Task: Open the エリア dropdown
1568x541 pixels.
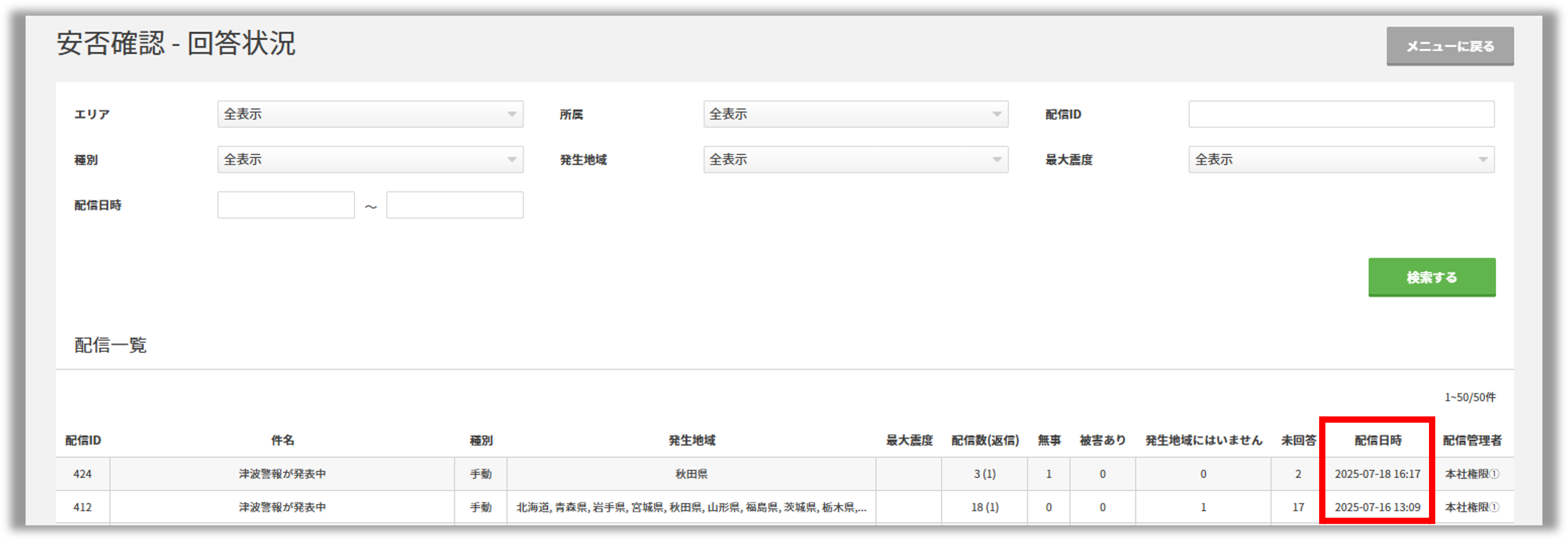Action: (370, 114)
